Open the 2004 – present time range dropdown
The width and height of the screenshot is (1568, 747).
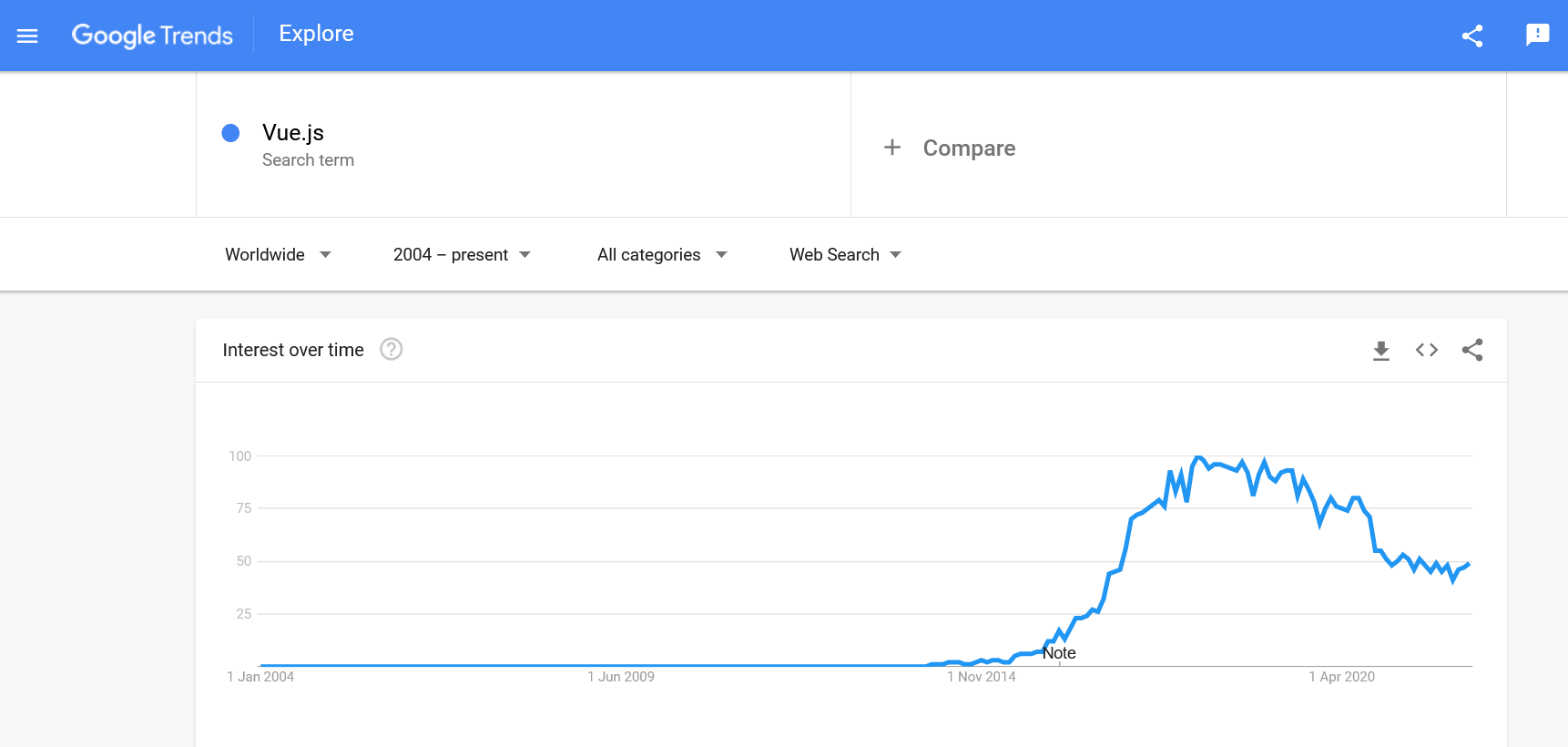click(460, 254)
